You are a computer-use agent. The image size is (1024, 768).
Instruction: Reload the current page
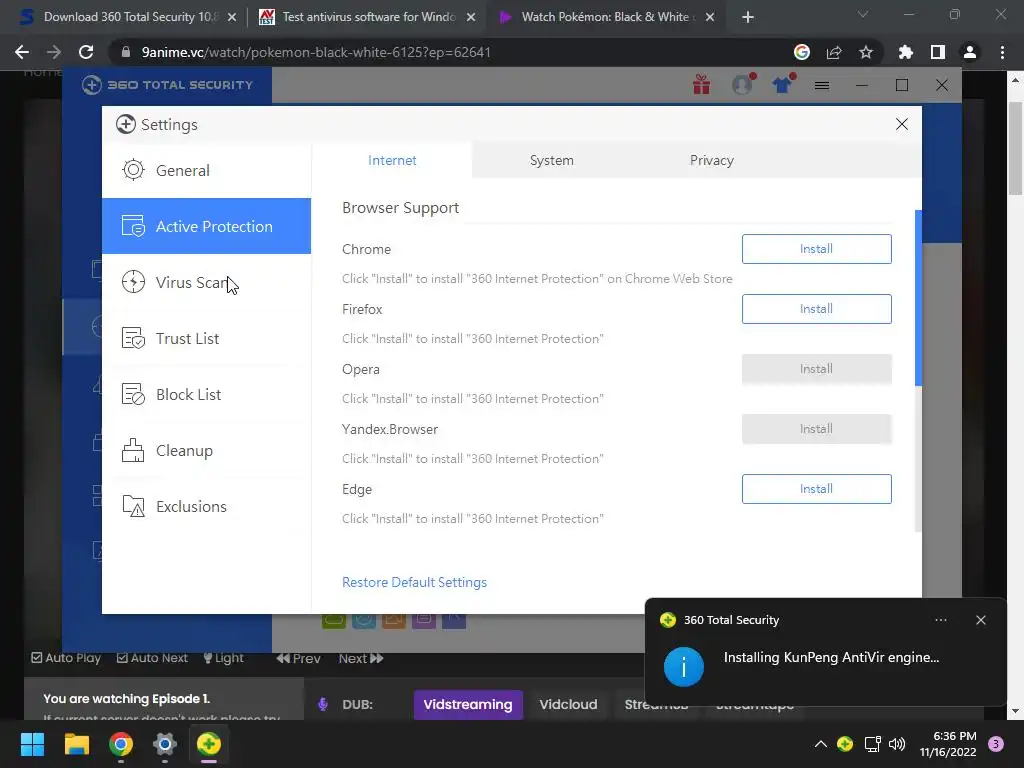(86, 52)
